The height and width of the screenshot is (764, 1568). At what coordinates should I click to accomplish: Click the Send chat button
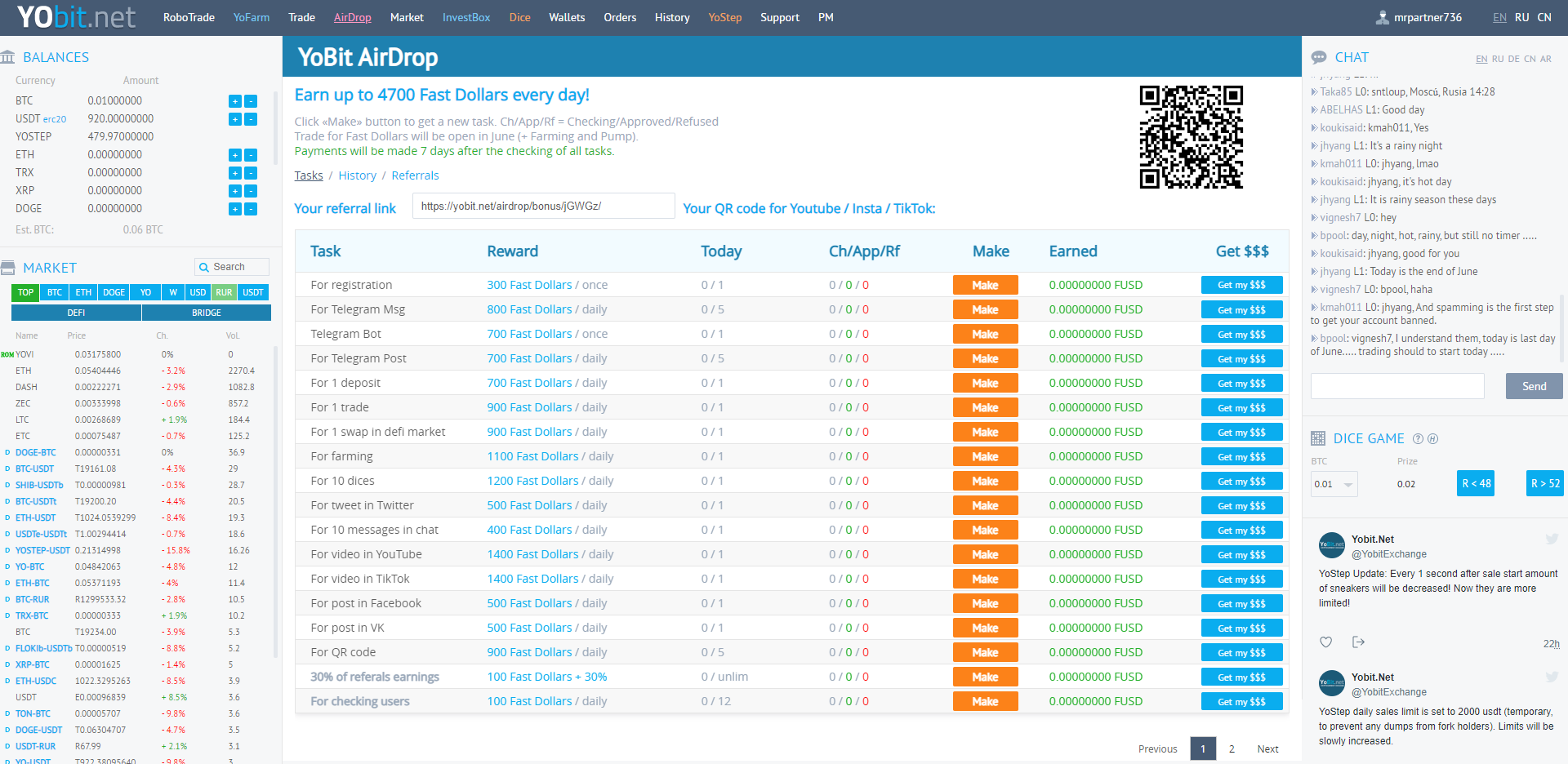tap(1534, 386)
